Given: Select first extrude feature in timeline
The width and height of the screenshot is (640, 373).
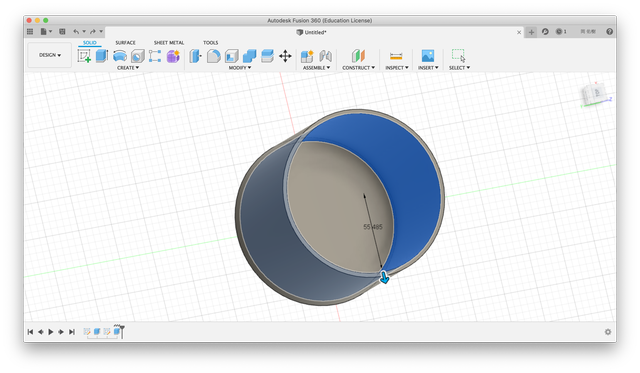Looking at the screenshot, I should 97,332.
